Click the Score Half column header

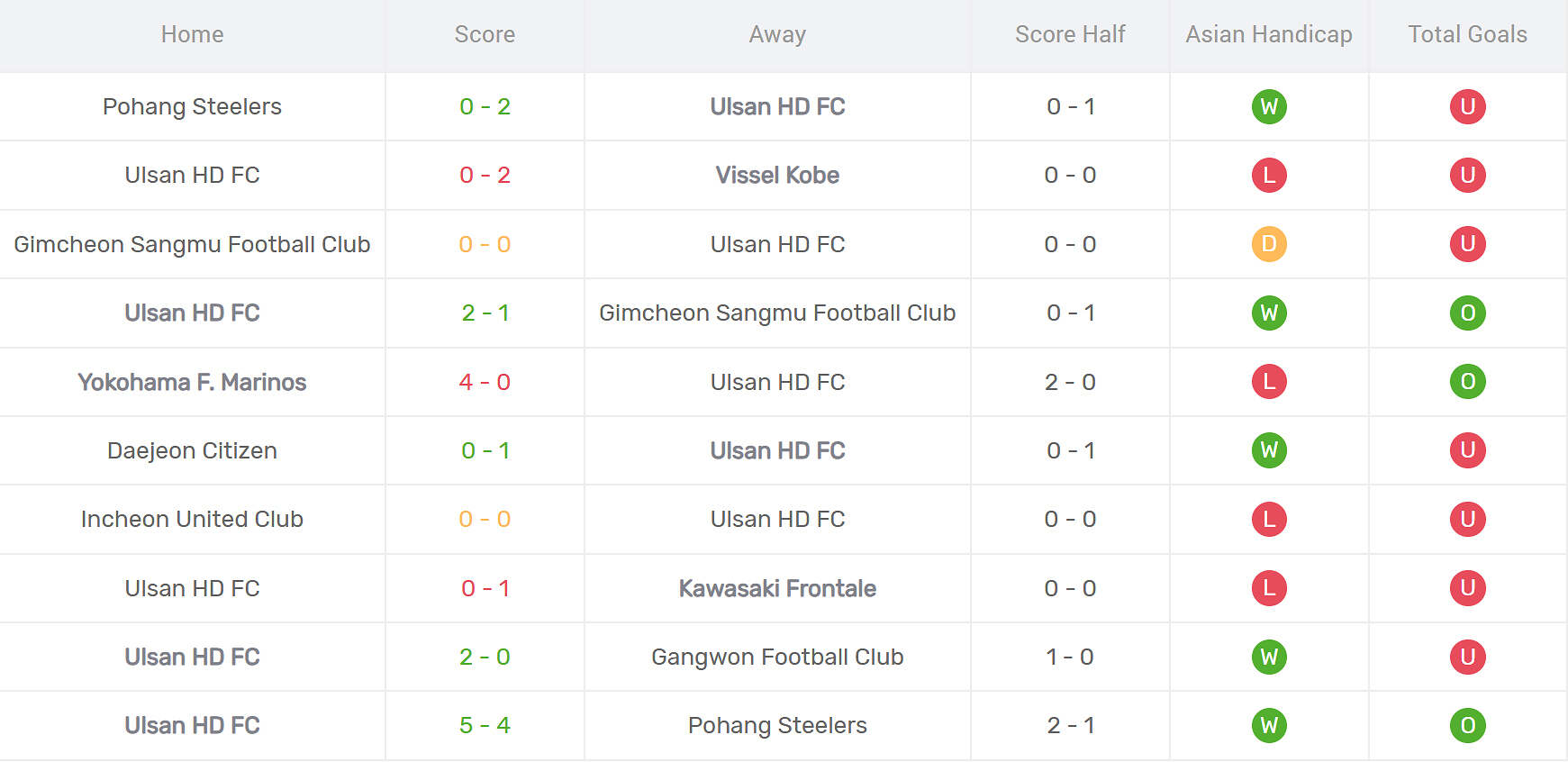pyautogui.click(x=1070, y=34)
